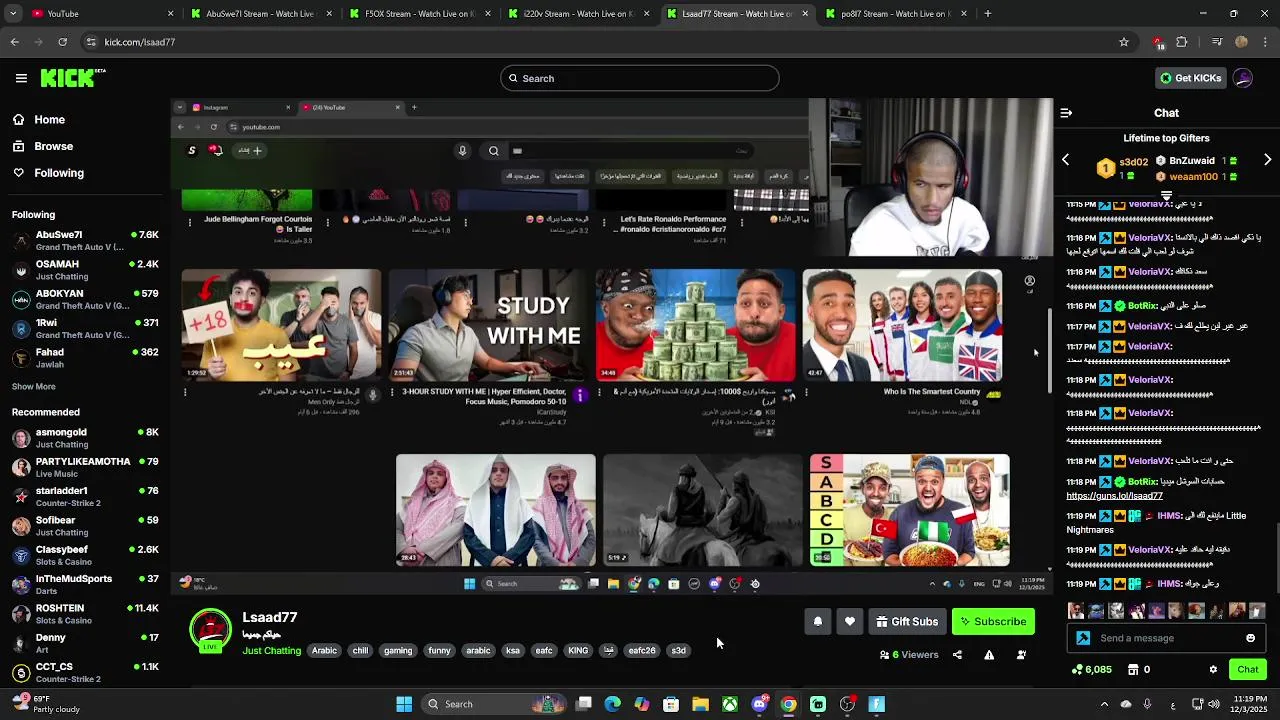Open Lsaad77 channel avatar
1280x720 pixels.
[210, 631]
